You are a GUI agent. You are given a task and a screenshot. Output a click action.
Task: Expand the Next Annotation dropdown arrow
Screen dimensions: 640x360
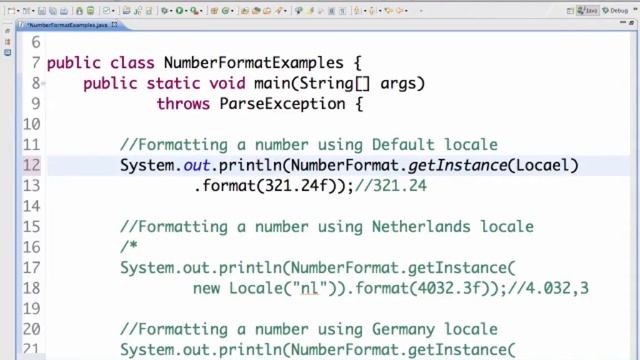tap(365, 11)
